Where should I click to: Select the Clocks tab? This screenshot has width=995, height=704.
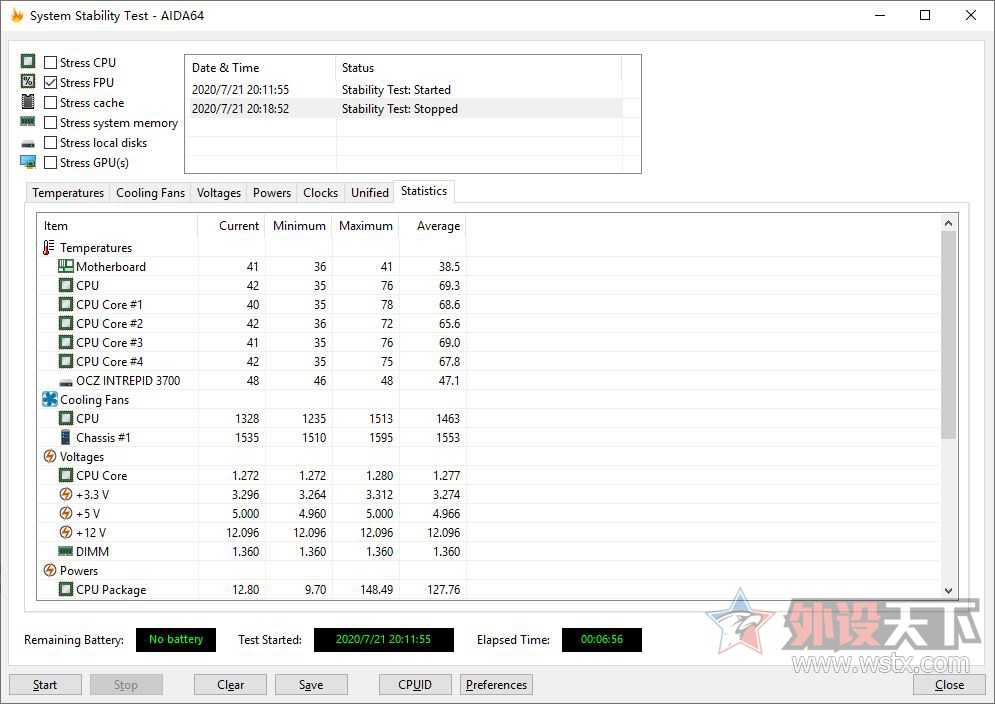point(320,192)
